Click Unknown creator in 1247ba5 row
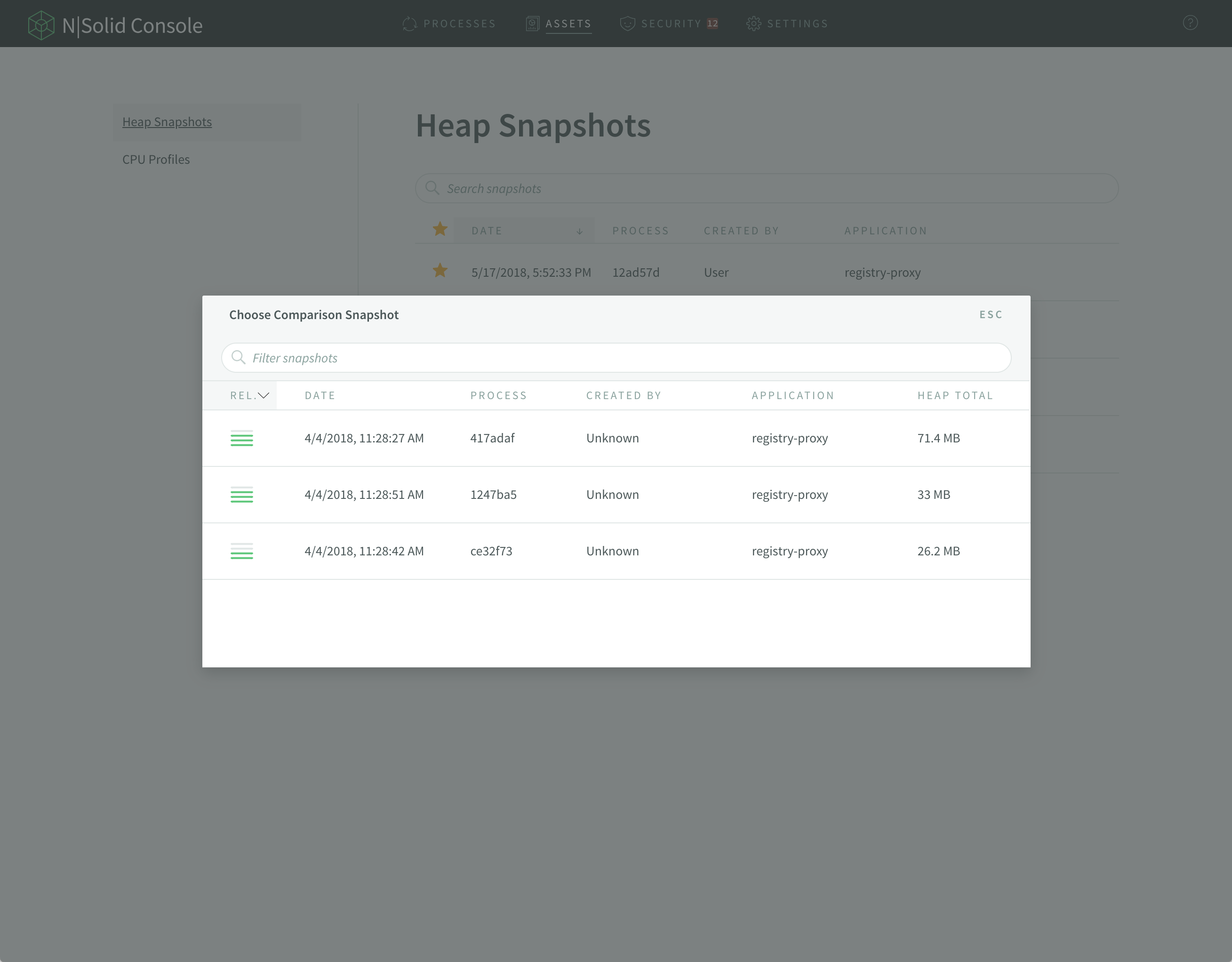This screenshot has width=1232, height=962. (x=613, y=495)
